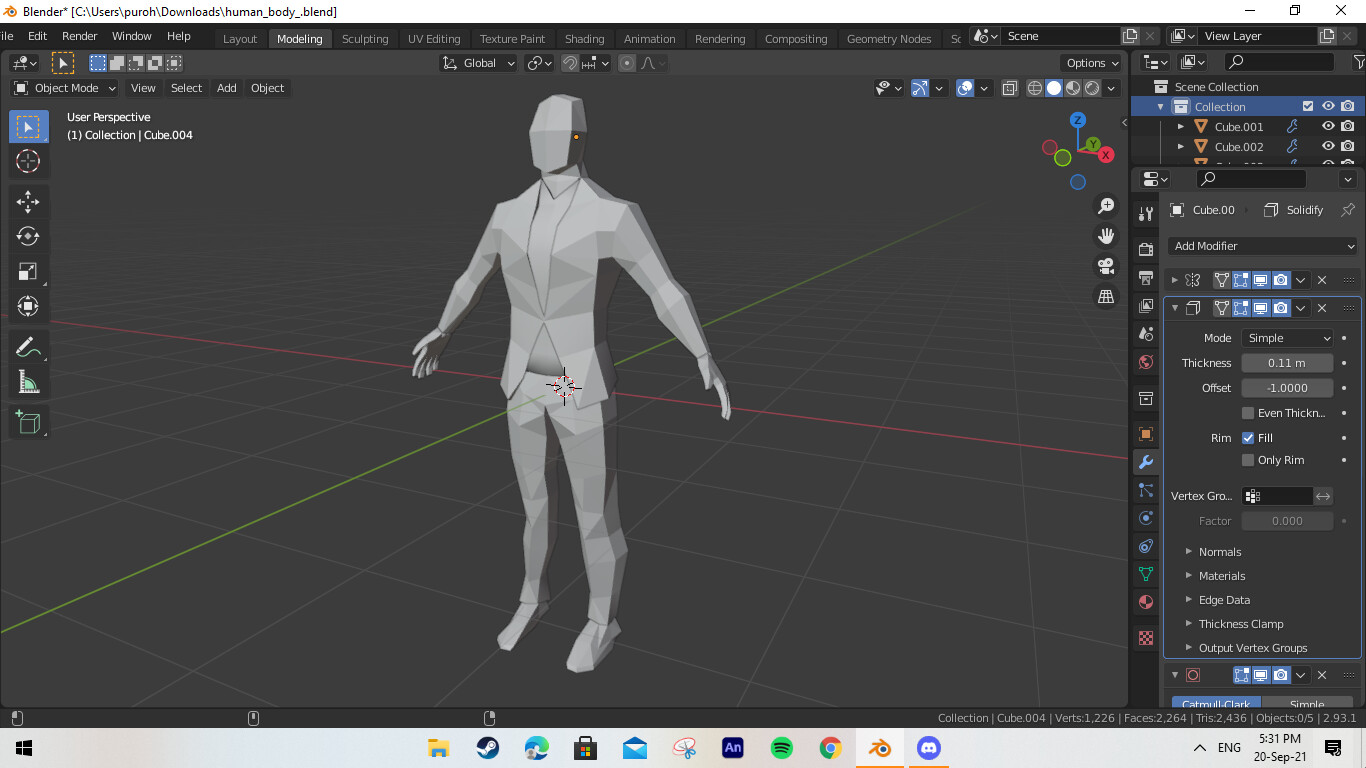Activate the Rotate tool
The height and width of the screenshot is (768, 1366).
tap(28, 237)
